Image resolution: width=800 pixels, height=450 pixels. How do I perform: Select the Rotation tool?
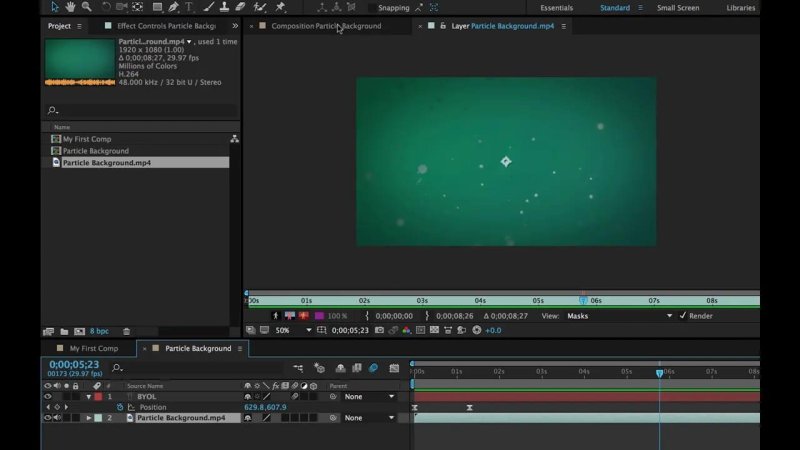pos(106,7)
